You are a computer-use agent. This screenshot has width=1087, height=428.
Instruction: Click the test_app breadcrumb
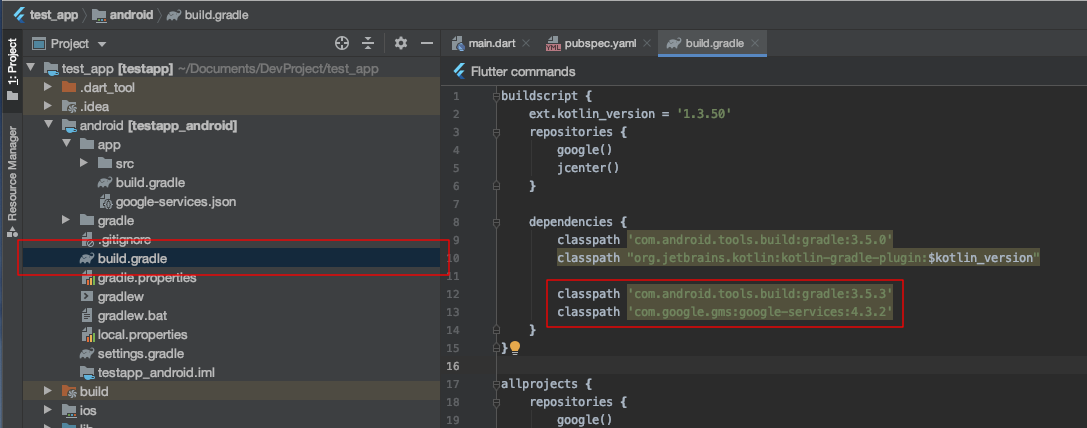(53, 14)
